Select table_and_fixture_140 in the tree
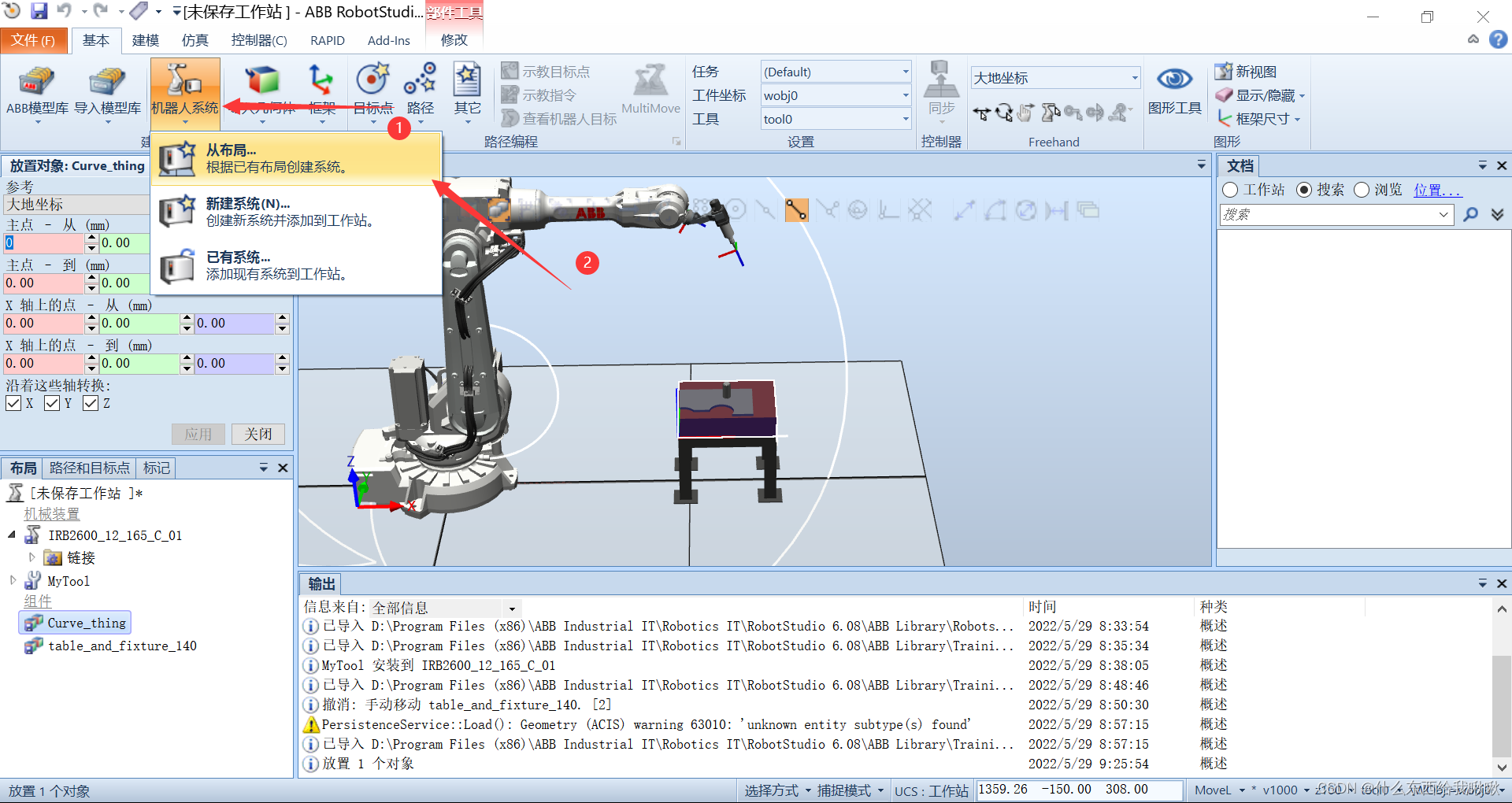The width and height of the screenshot is (1512, 803). [123, 646]
